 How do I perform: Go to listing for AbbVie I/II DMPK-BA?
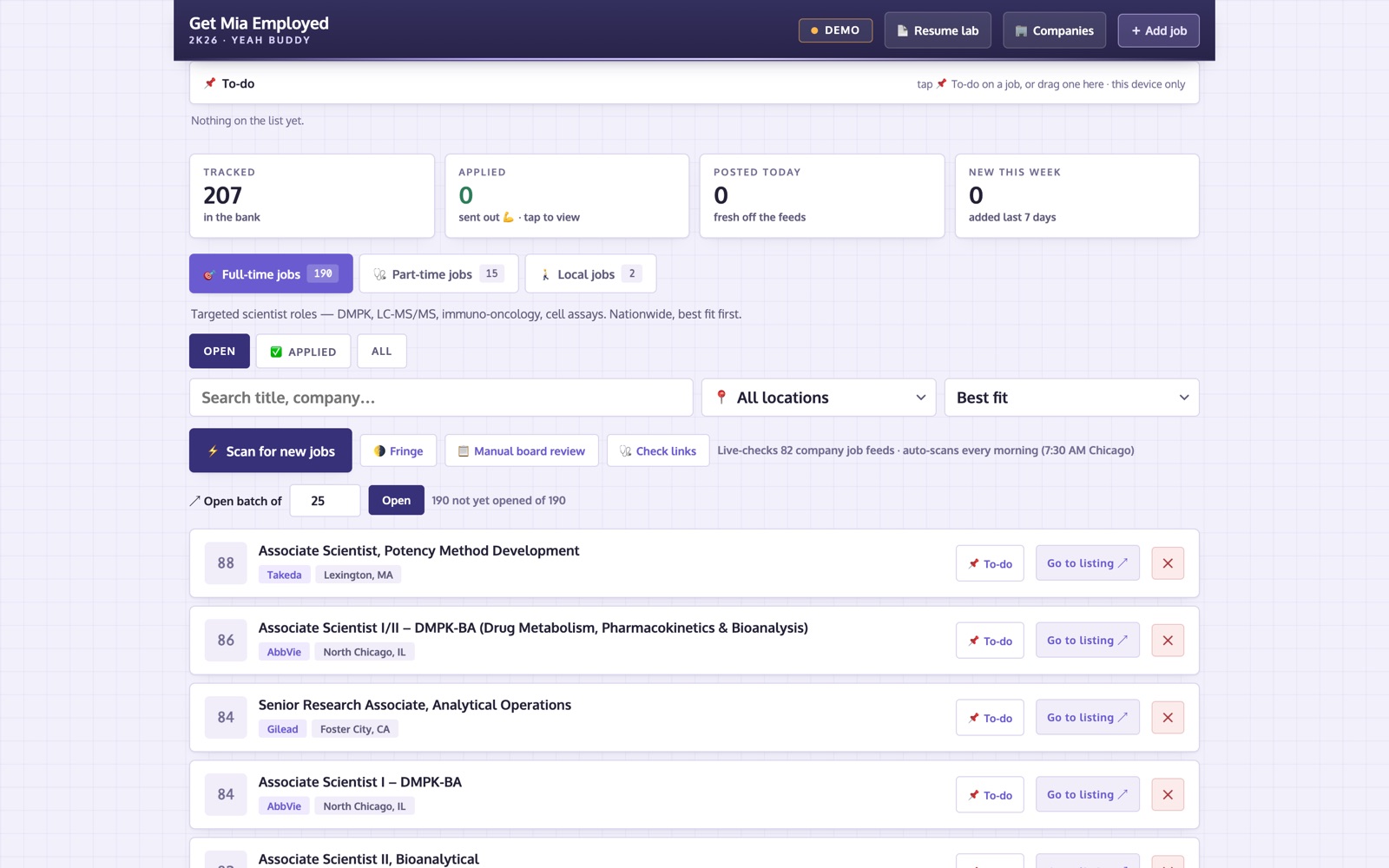click(1087, 641)
